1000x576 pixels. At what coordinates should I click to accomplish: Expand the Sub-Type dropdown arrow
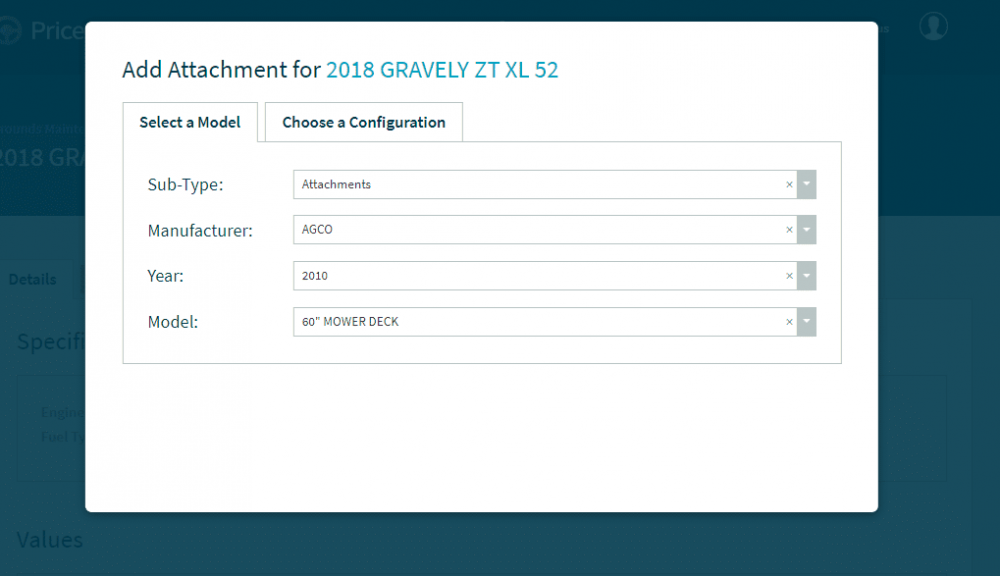[x=807, y=185]
